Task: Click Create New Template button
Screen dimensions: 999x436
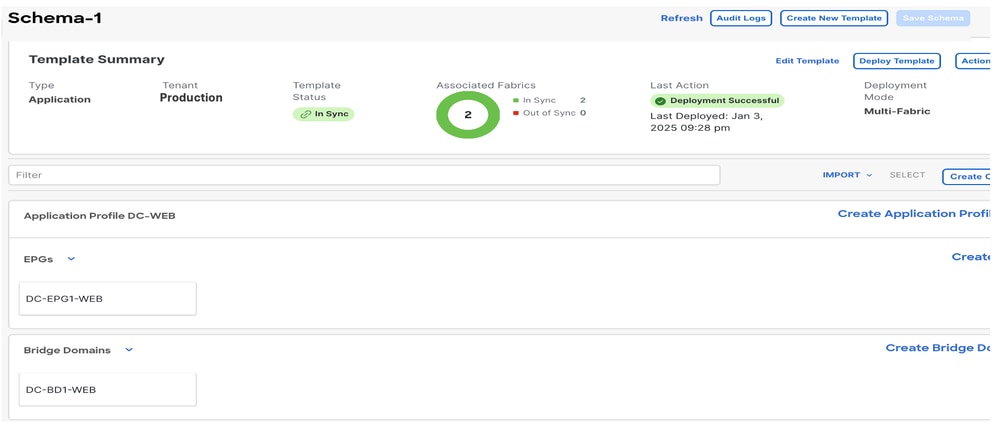Action: 834,18
